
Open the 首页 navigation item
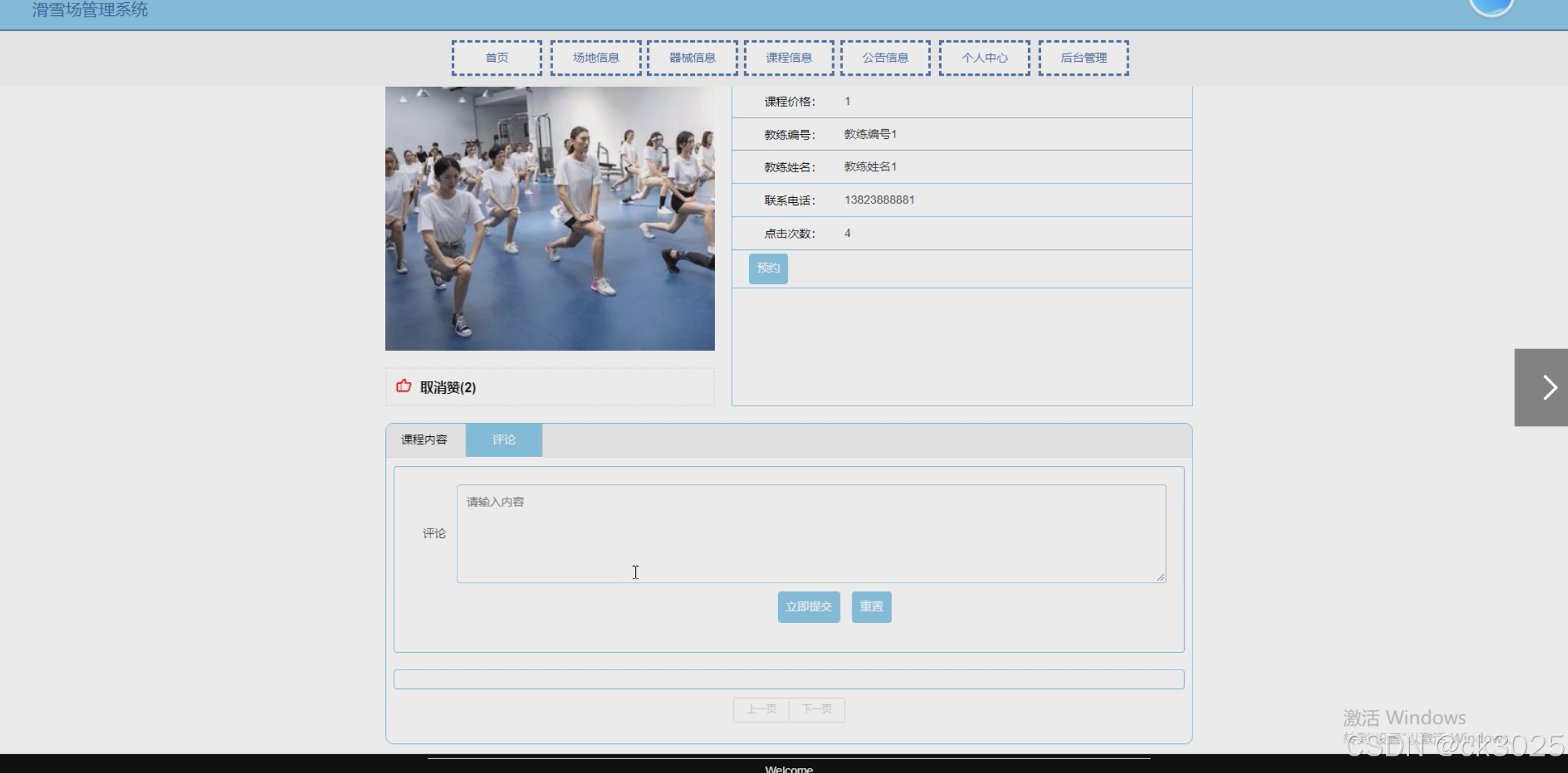(496, 58)
